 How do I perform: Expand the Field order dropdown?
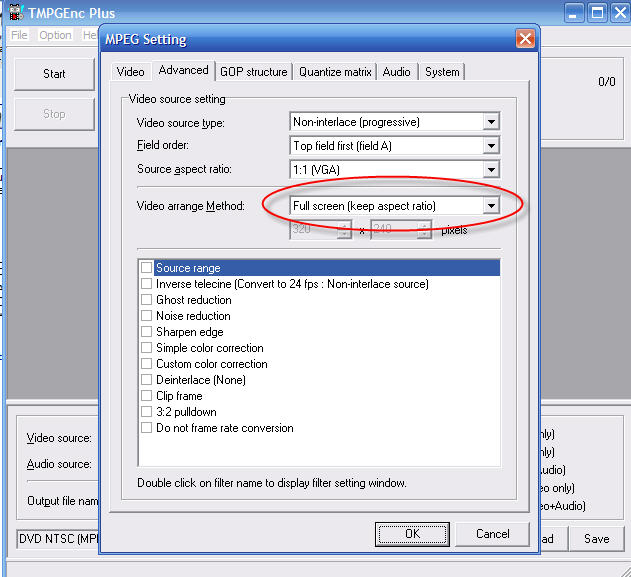[491, 146]
